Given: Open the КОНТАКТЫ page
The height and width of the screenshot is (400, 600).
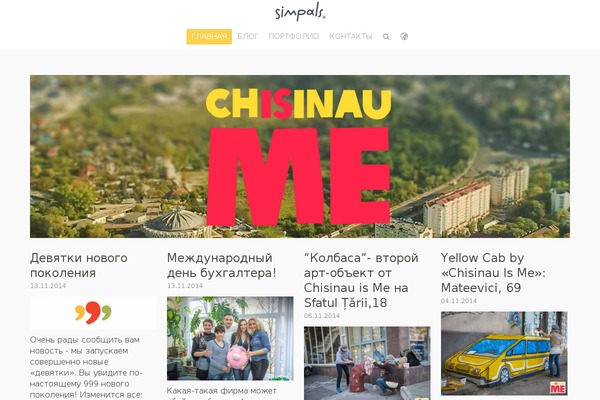Looking at the screenshot, I should 351,36.
